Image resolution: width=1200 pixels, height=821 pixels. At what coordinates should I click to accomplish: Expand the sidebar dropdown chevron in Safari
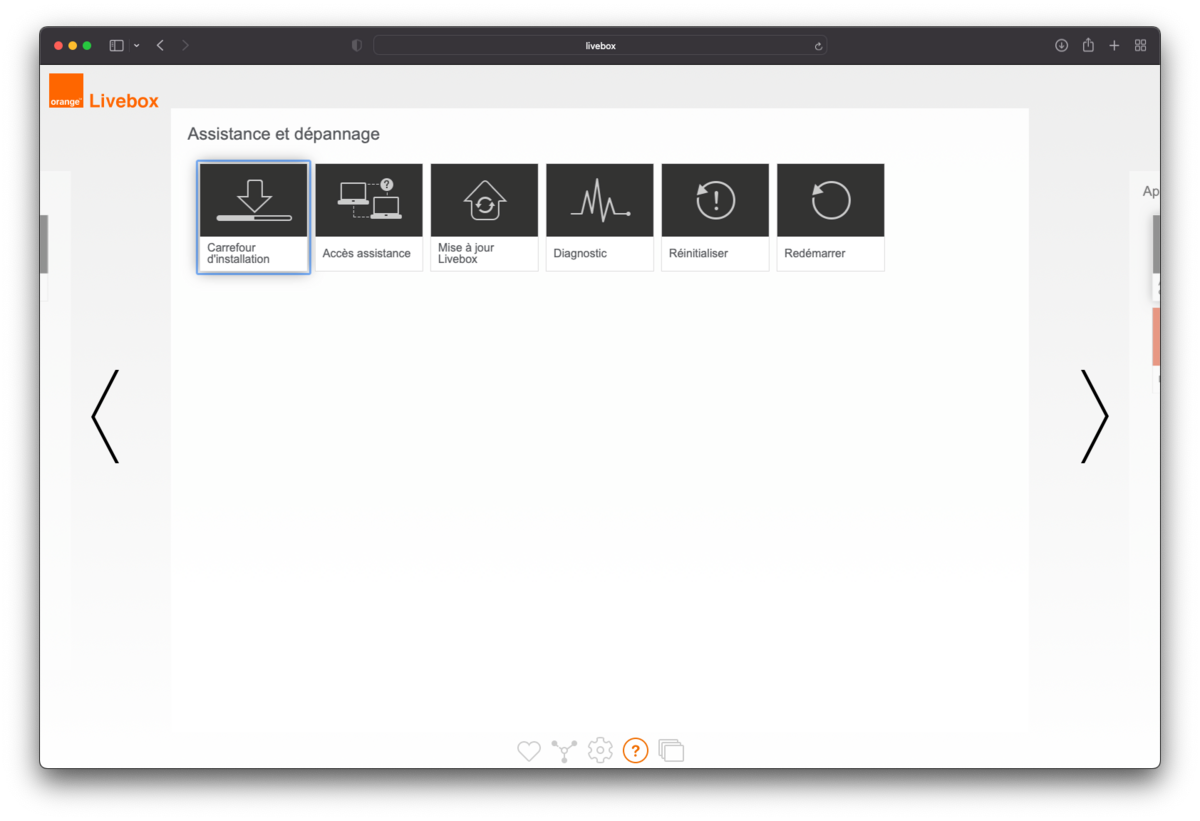(x=136, y=45)
